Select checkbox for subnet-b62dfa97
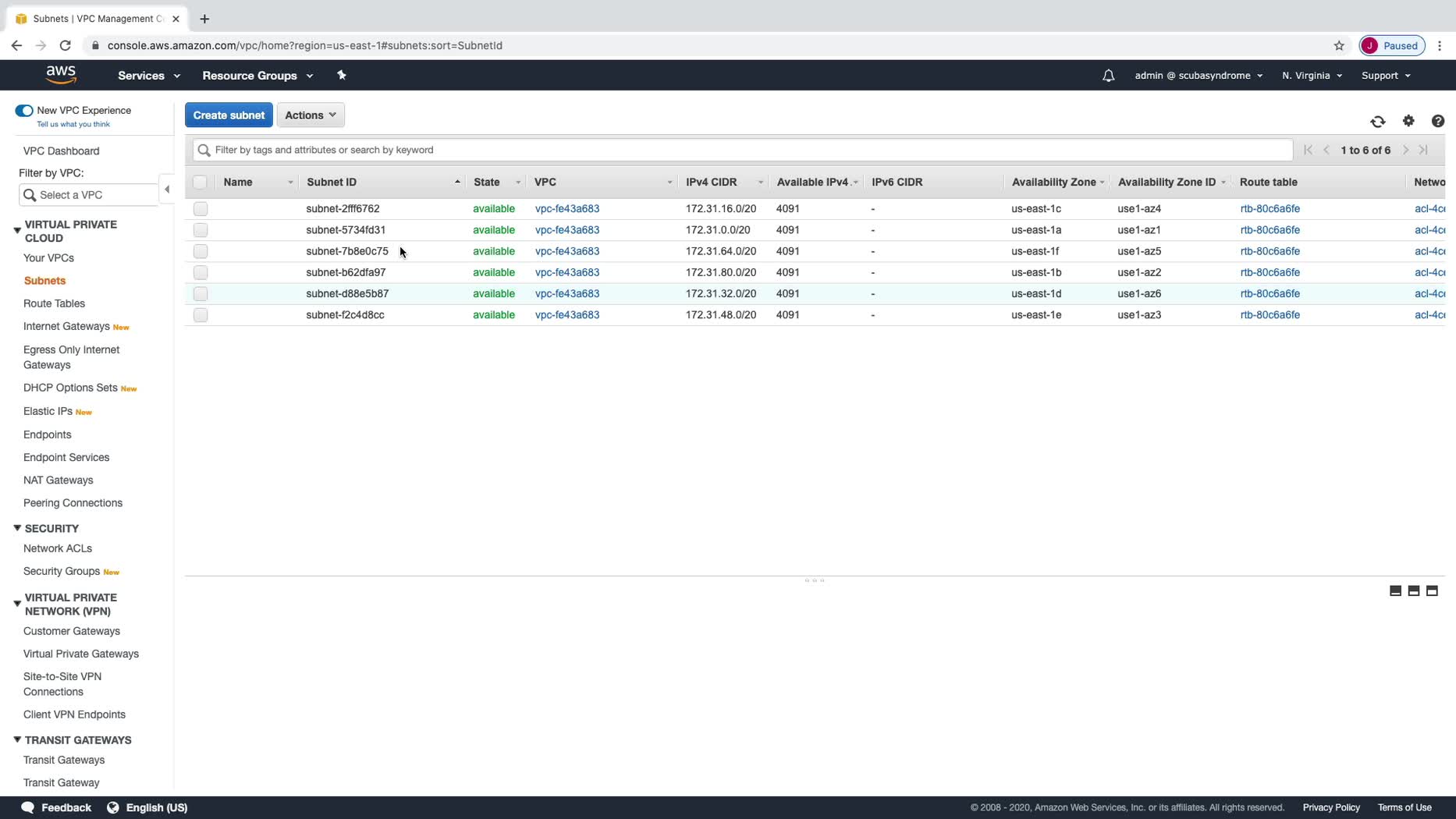 click(201, 272)
